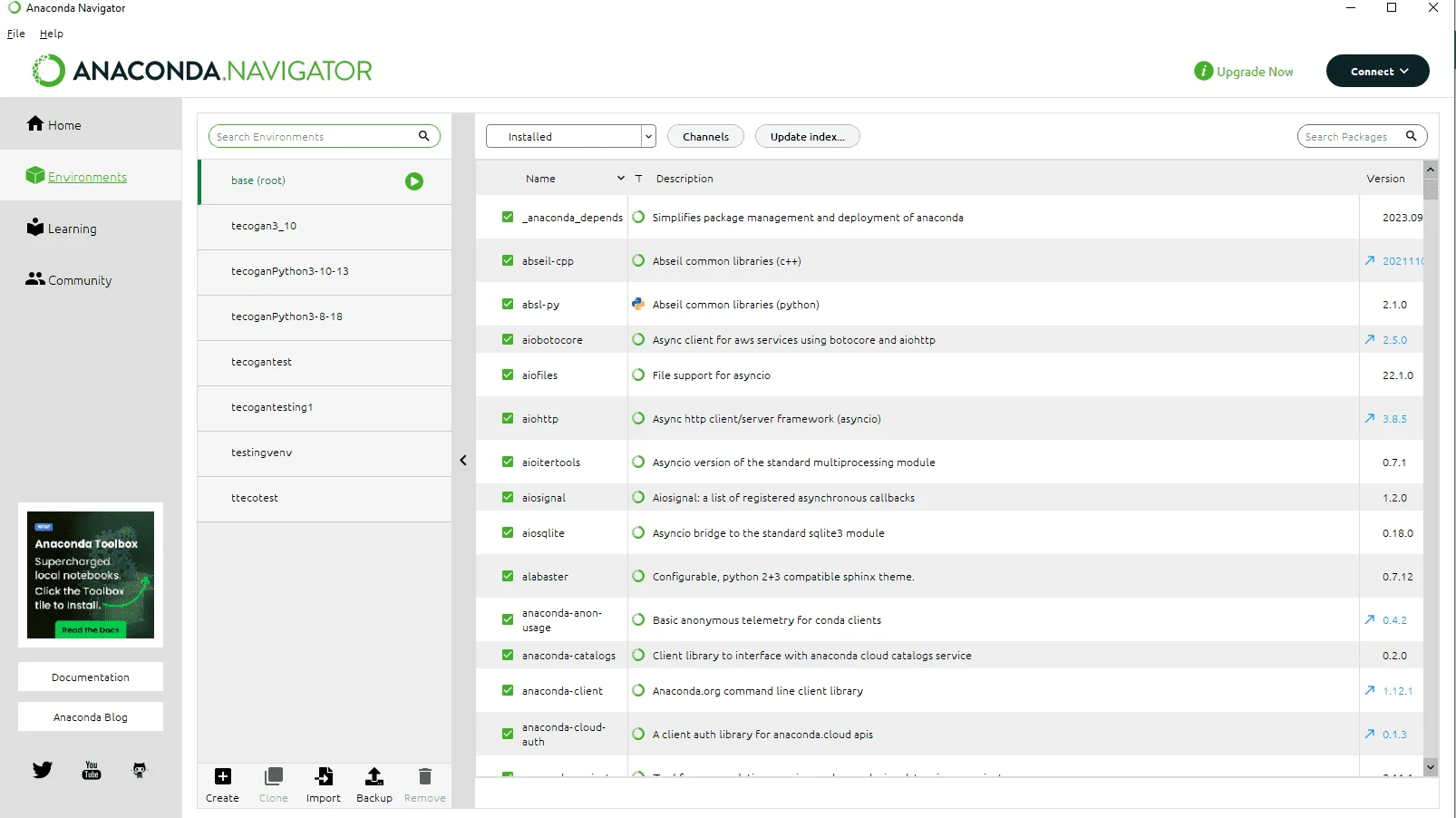Screen dimensions: 1456x818
Task: Click the package list scrollbar thumb
Action: (x=1431, y=189)
